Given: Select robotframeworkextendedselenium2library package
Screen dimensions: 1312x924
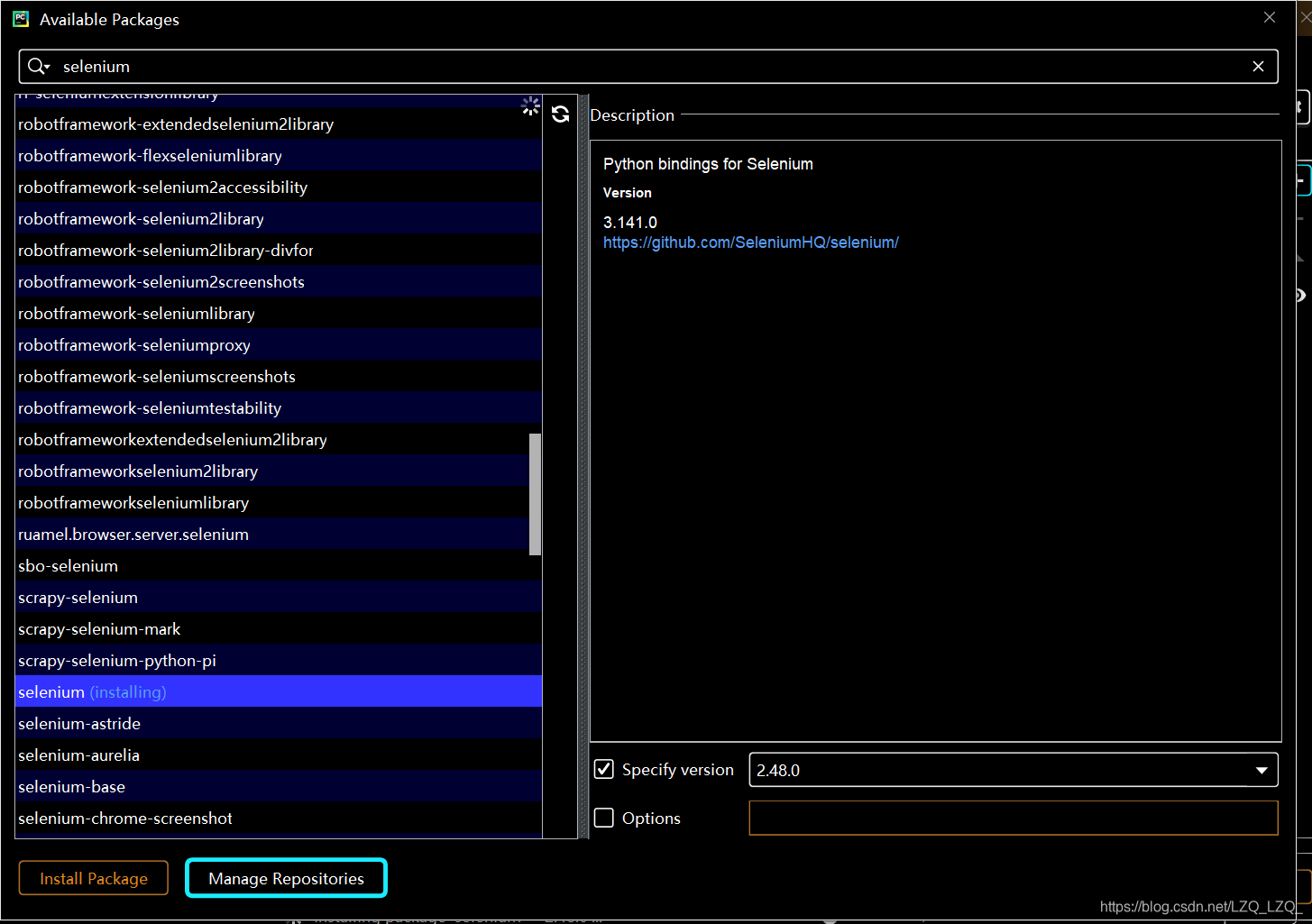Looking at the screenshot, I should (279, 439).
